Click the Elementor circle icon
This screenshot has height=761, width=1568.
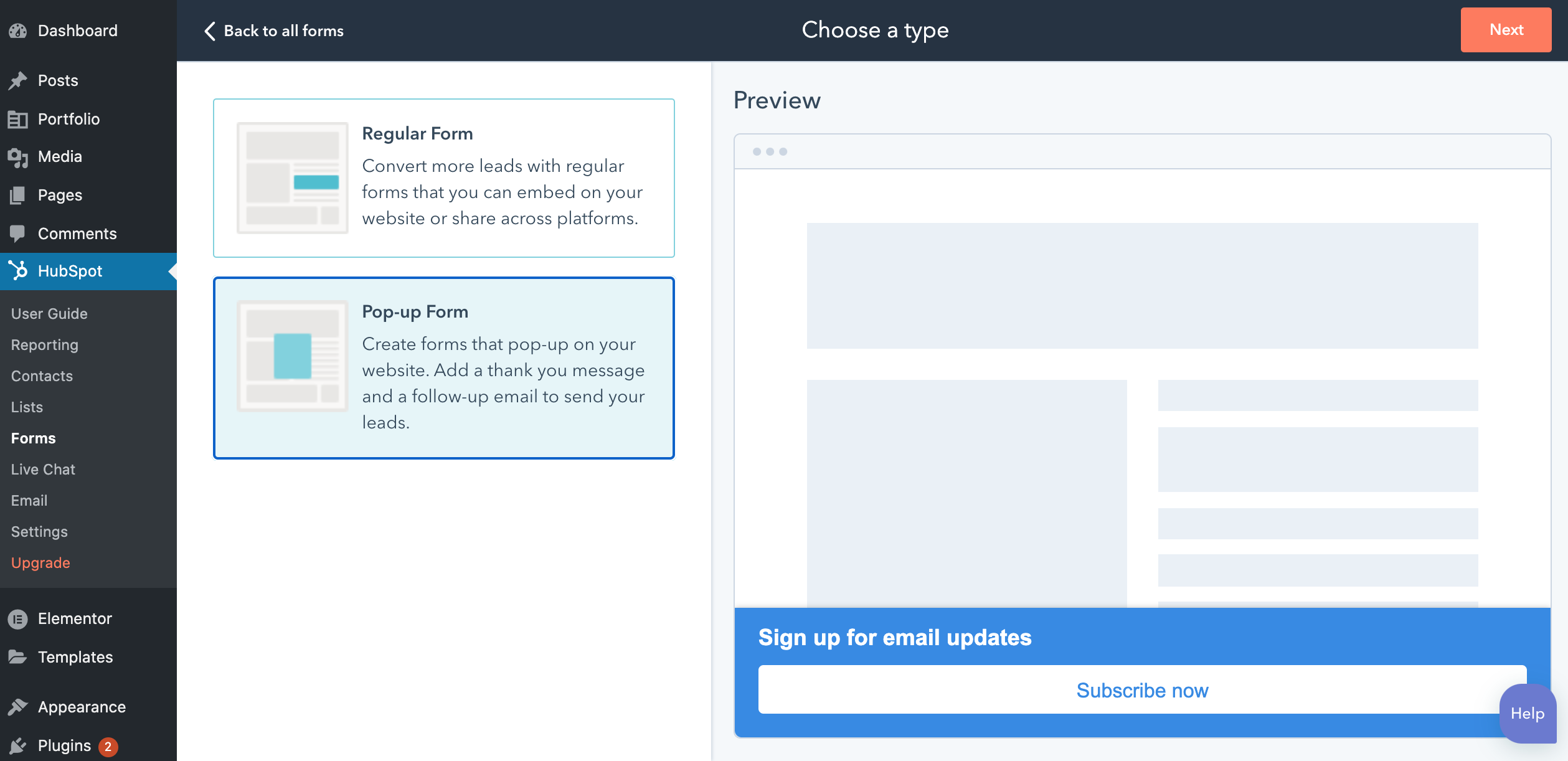(x=18, y=619)
